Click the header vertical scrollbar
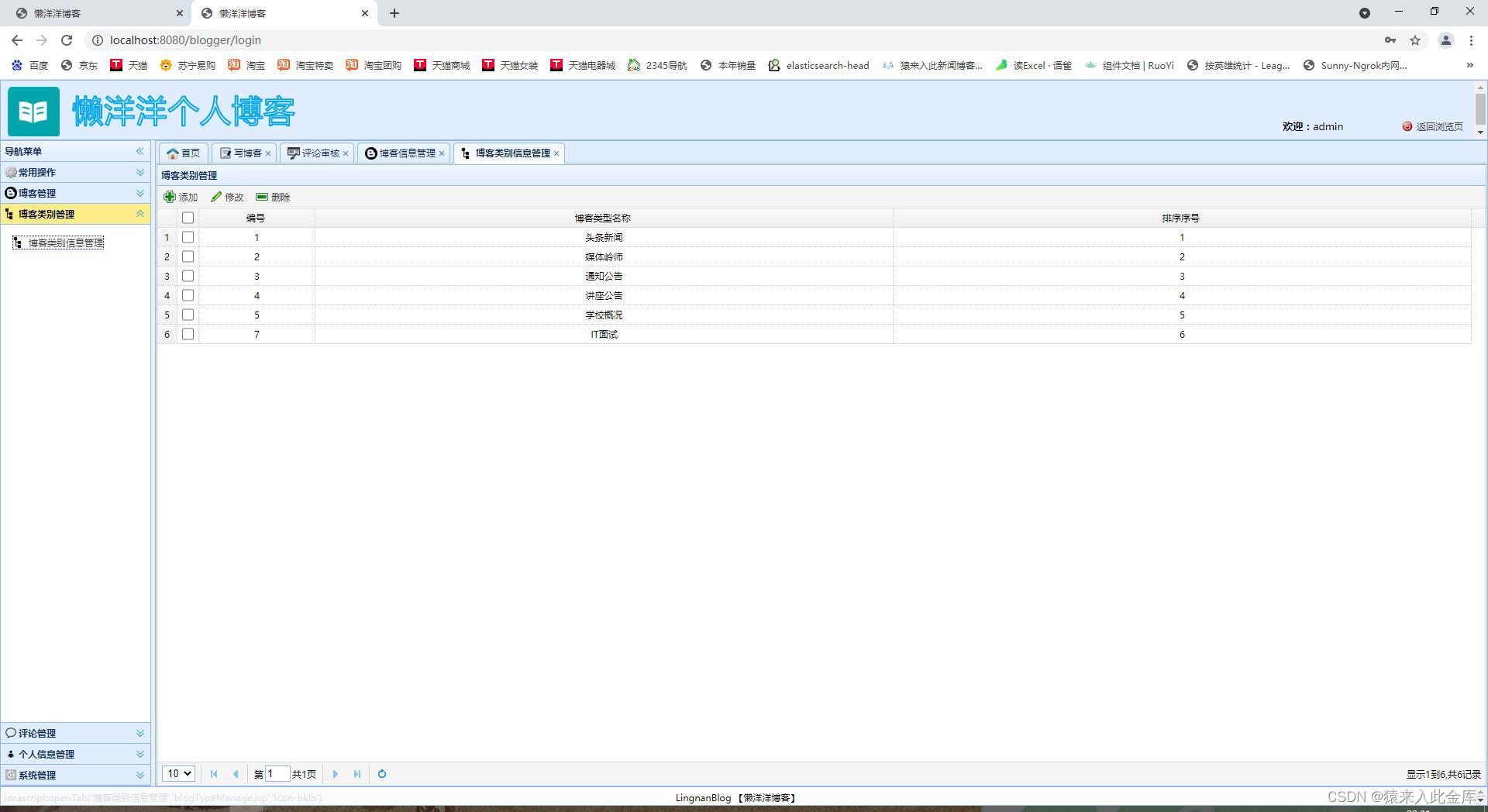 [x=1480, y=109]
